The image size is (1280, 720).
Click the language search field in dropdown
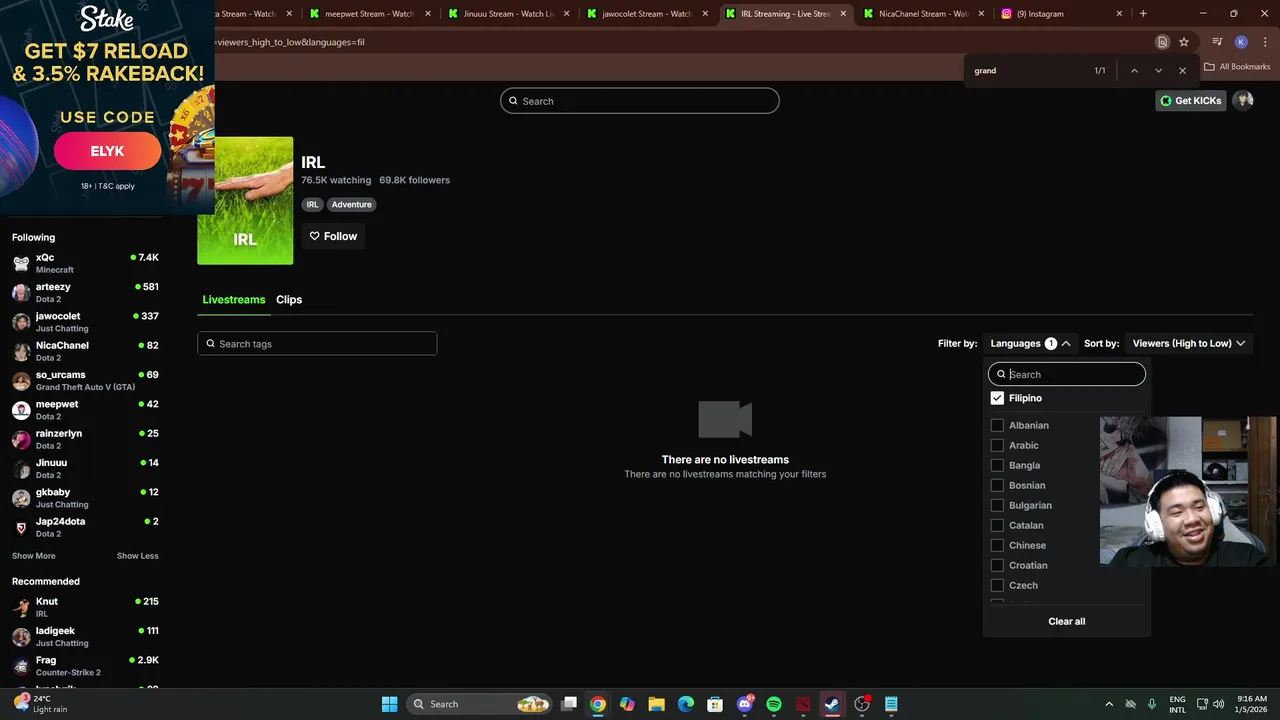[x=1067, y=374]
